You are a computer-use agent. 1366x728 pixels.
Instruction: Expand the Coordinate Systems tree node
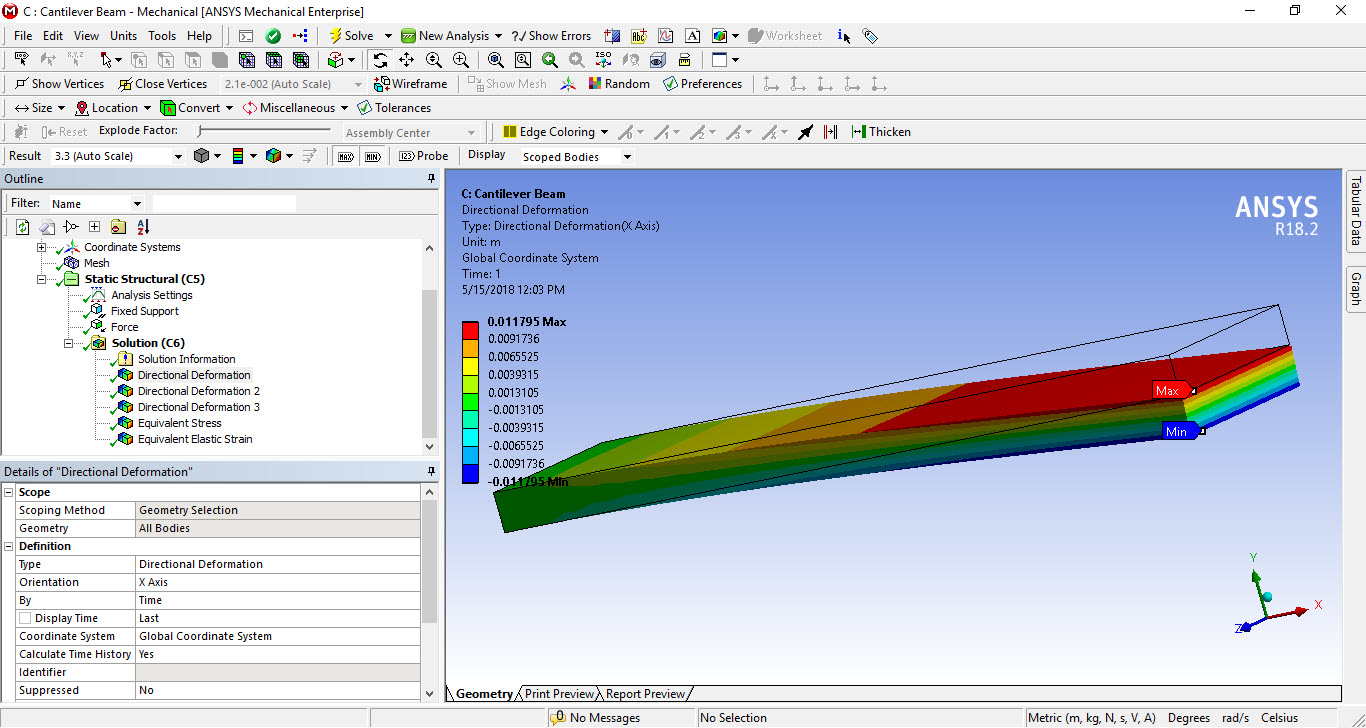[x=42, y=247]
